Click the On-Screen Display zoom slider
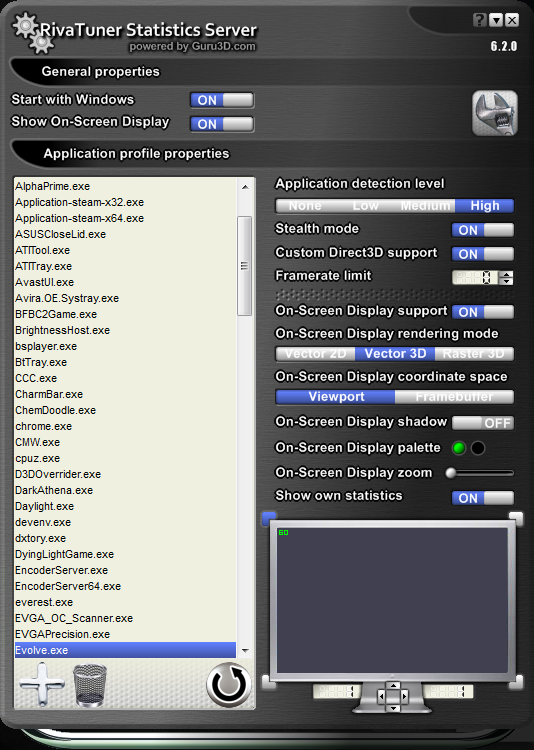Viewport: 534px width, 750px height. (479, 473)
